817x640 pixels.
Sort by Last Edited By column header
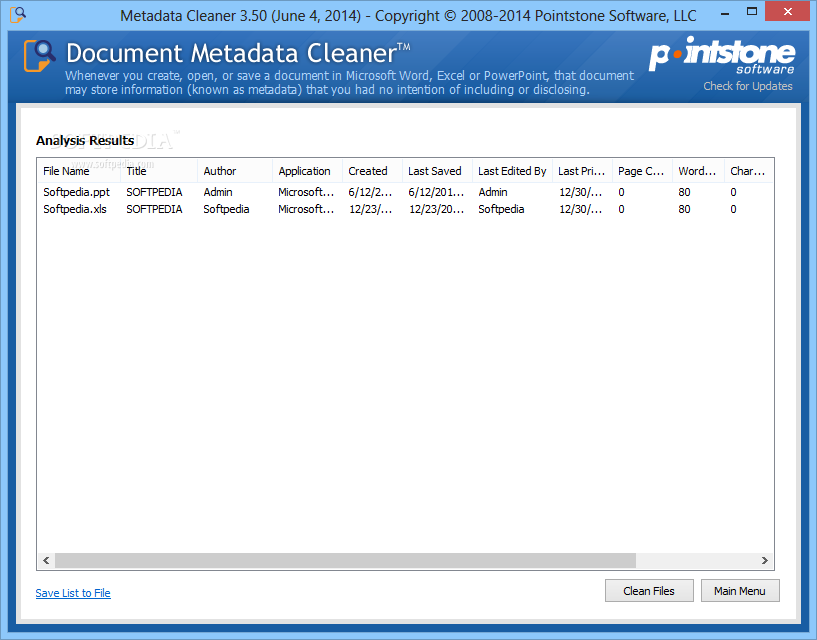[x=513, y=171]
